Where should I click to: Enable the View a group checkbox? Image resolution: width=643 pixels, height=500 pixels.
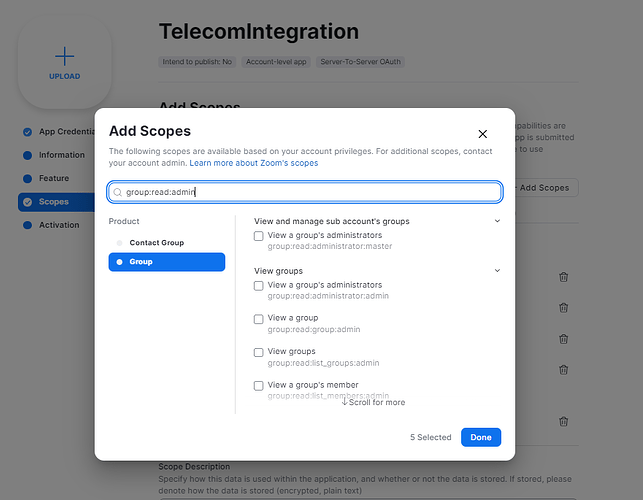(259, 319)
